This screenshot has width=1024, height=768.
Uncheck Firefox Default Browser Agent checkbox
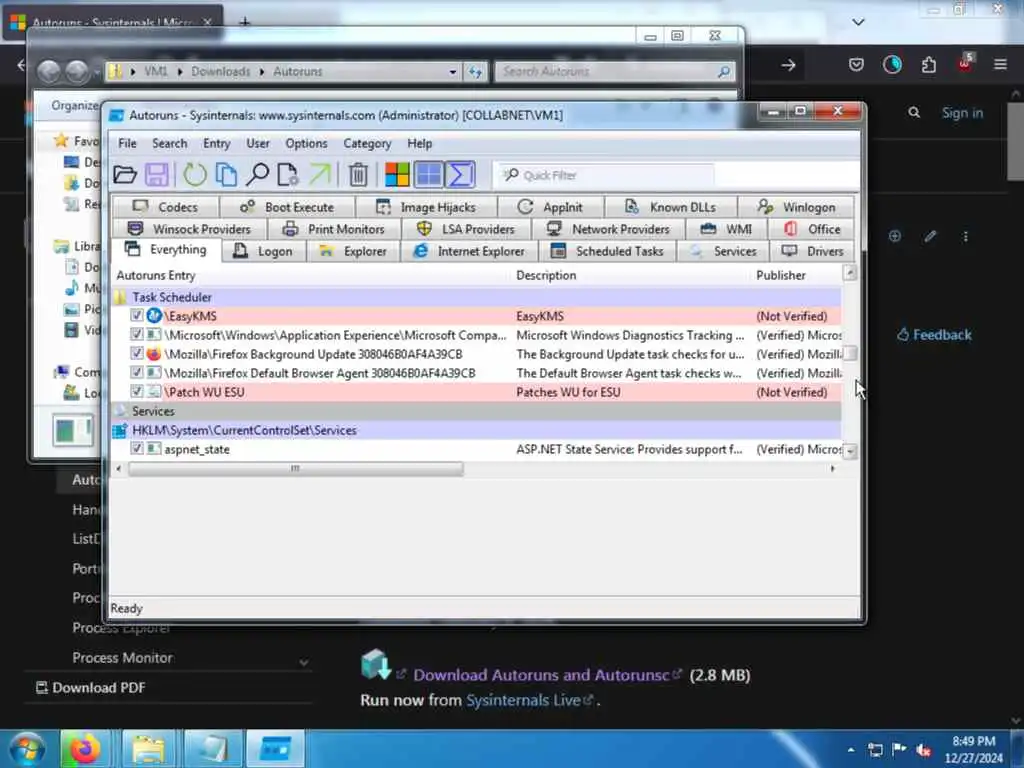point(136,372)
